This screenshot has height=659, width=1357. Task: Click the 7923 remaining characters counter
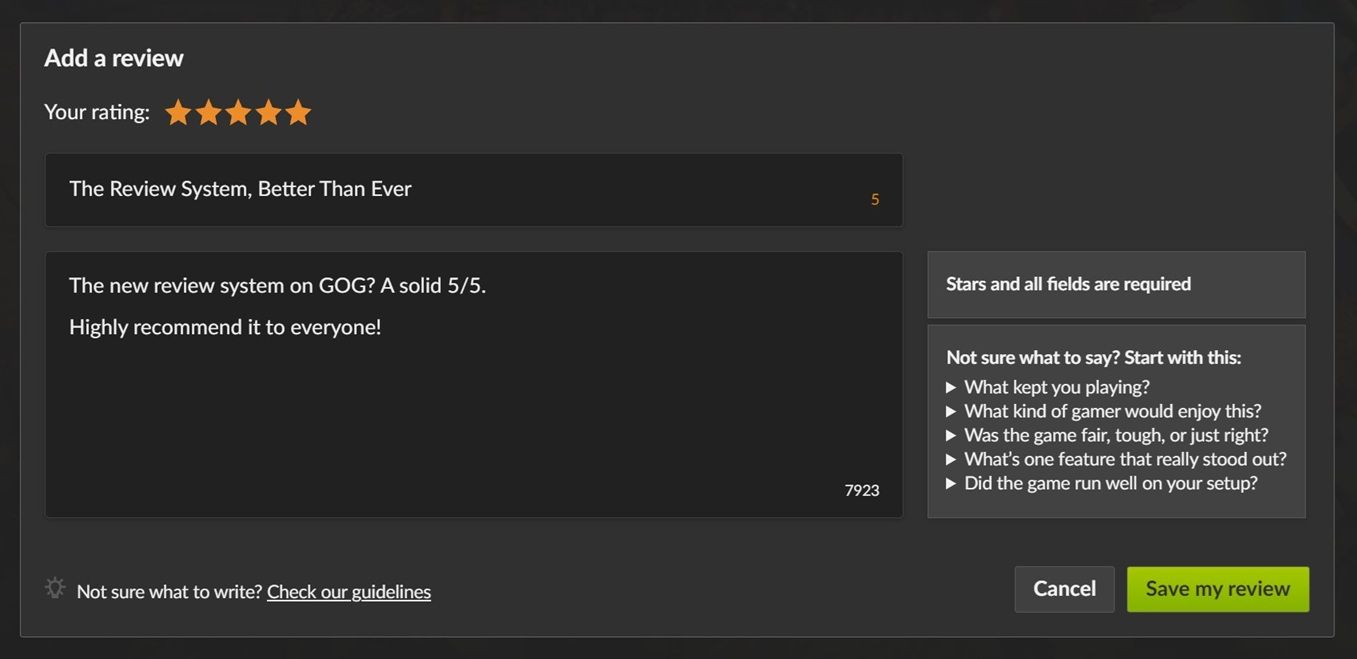click(862, 490)
